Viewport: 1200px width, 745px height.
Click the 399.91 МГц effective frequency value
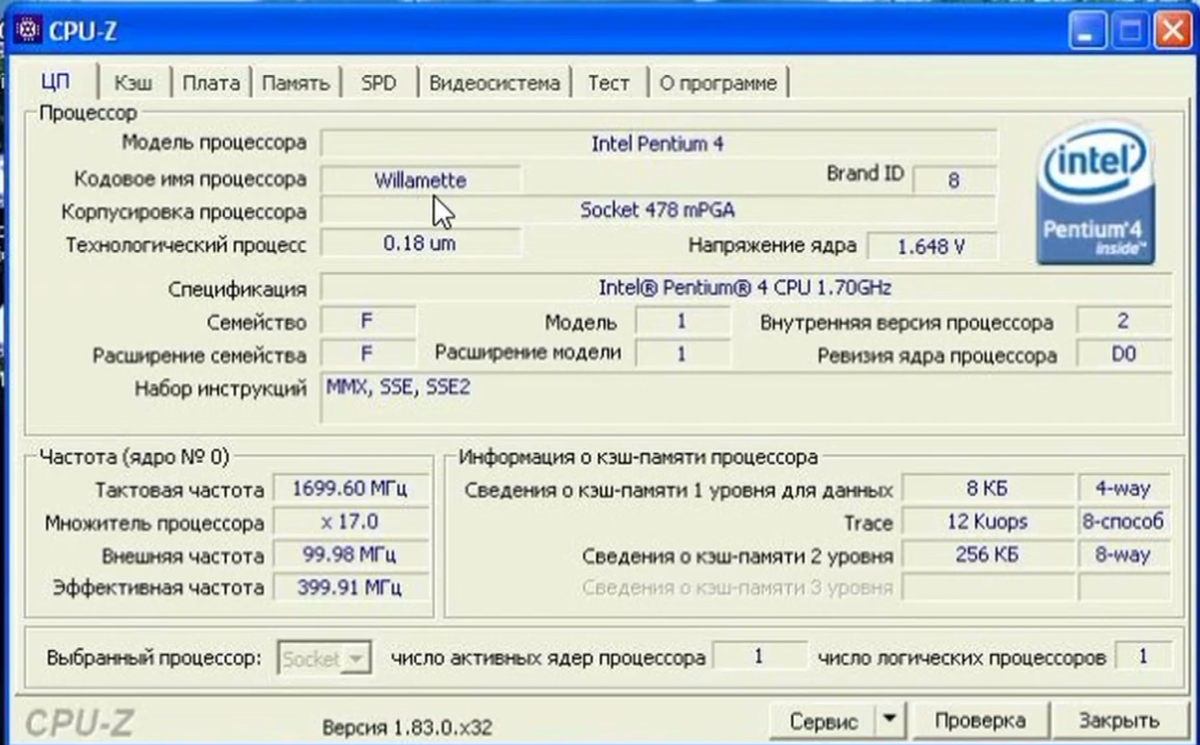349,587
